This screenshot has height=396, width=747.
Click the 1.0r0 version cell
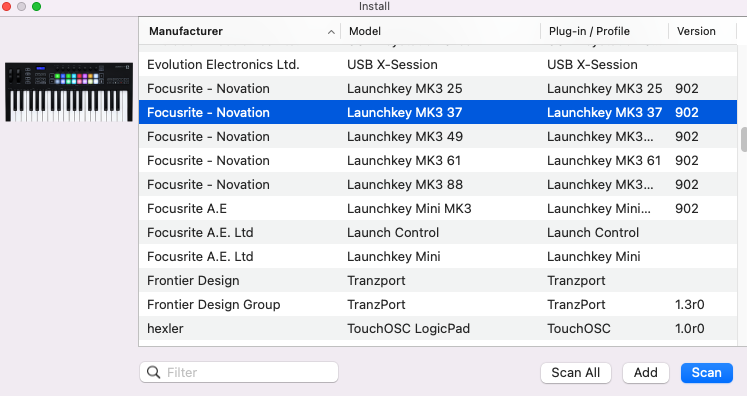click(689, 328)
